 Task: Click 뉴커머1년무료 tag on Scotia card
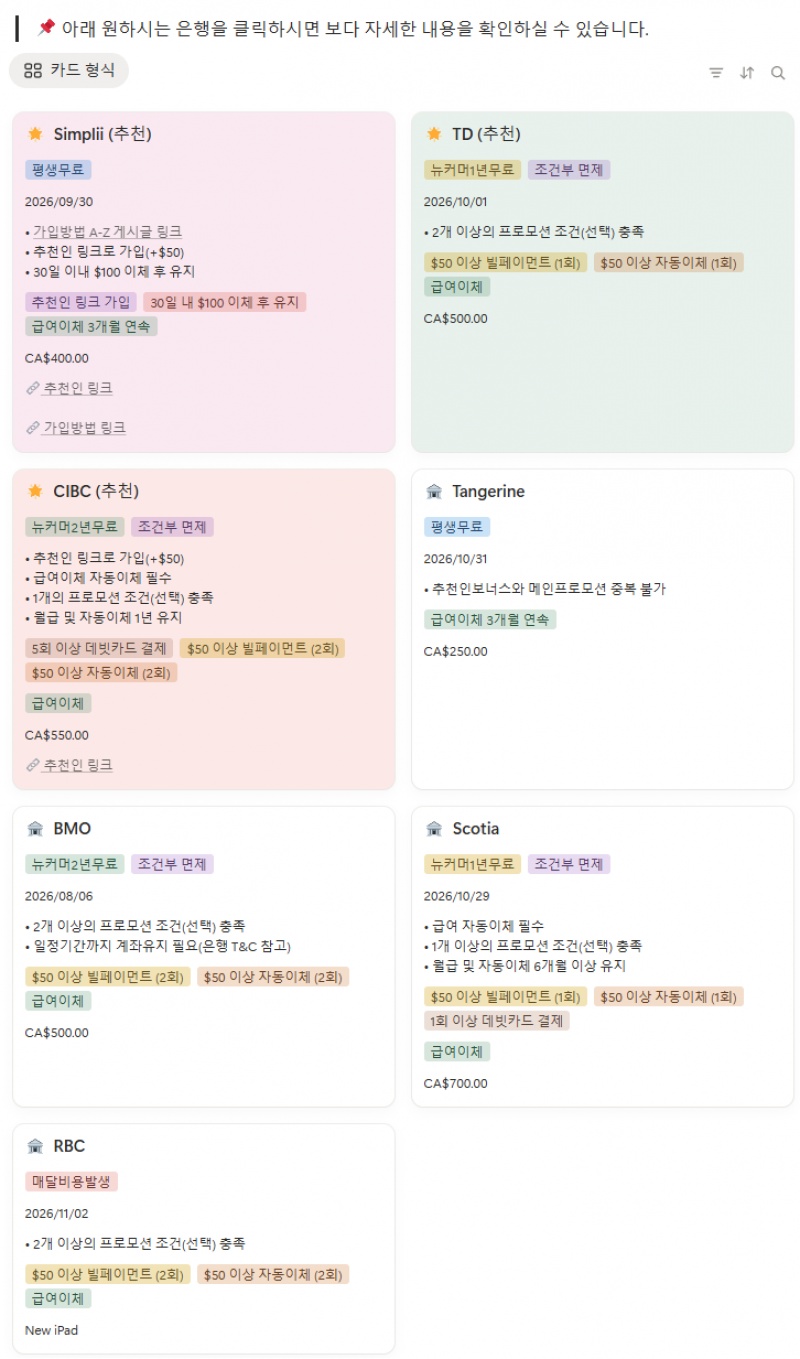click(x=472, y=864)
